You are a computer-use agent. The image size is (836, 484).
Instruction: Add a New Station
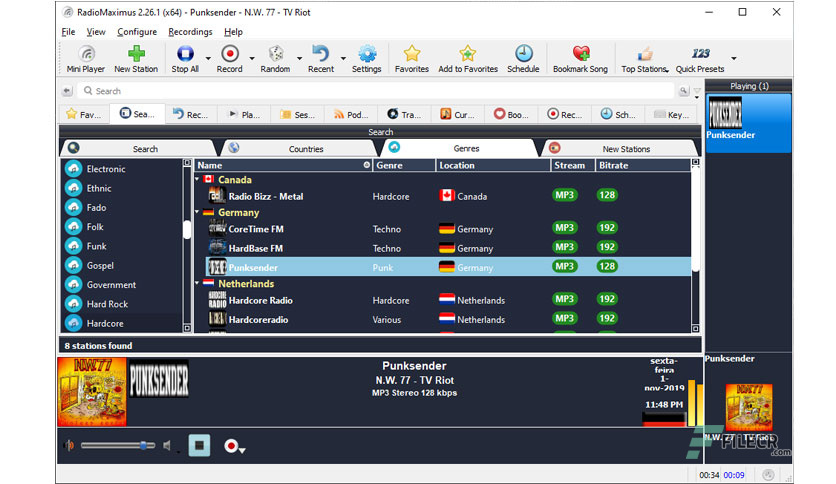(x=136, y=59)
